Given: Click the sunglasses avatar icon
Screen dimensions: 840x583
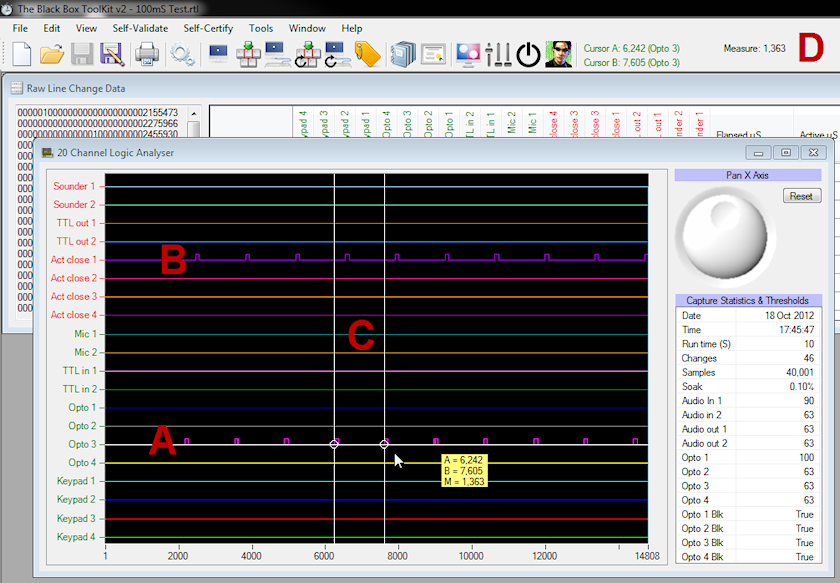Looking at the screenshot, I should [x=558, y=54].
